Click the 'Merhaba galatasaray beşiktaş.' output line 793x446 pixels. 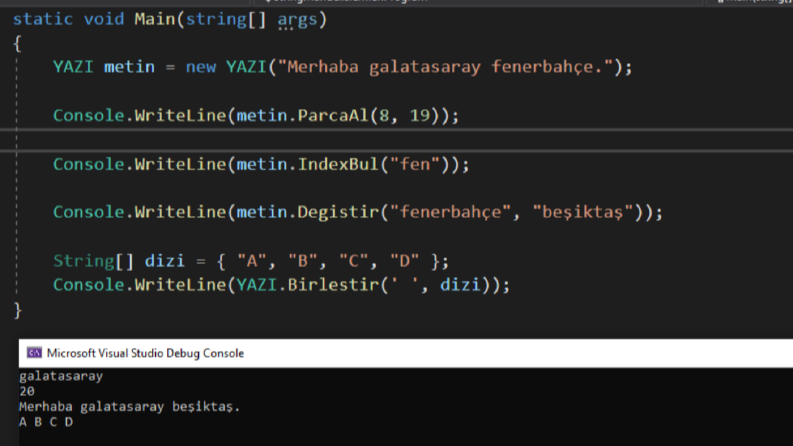point(129,407)
